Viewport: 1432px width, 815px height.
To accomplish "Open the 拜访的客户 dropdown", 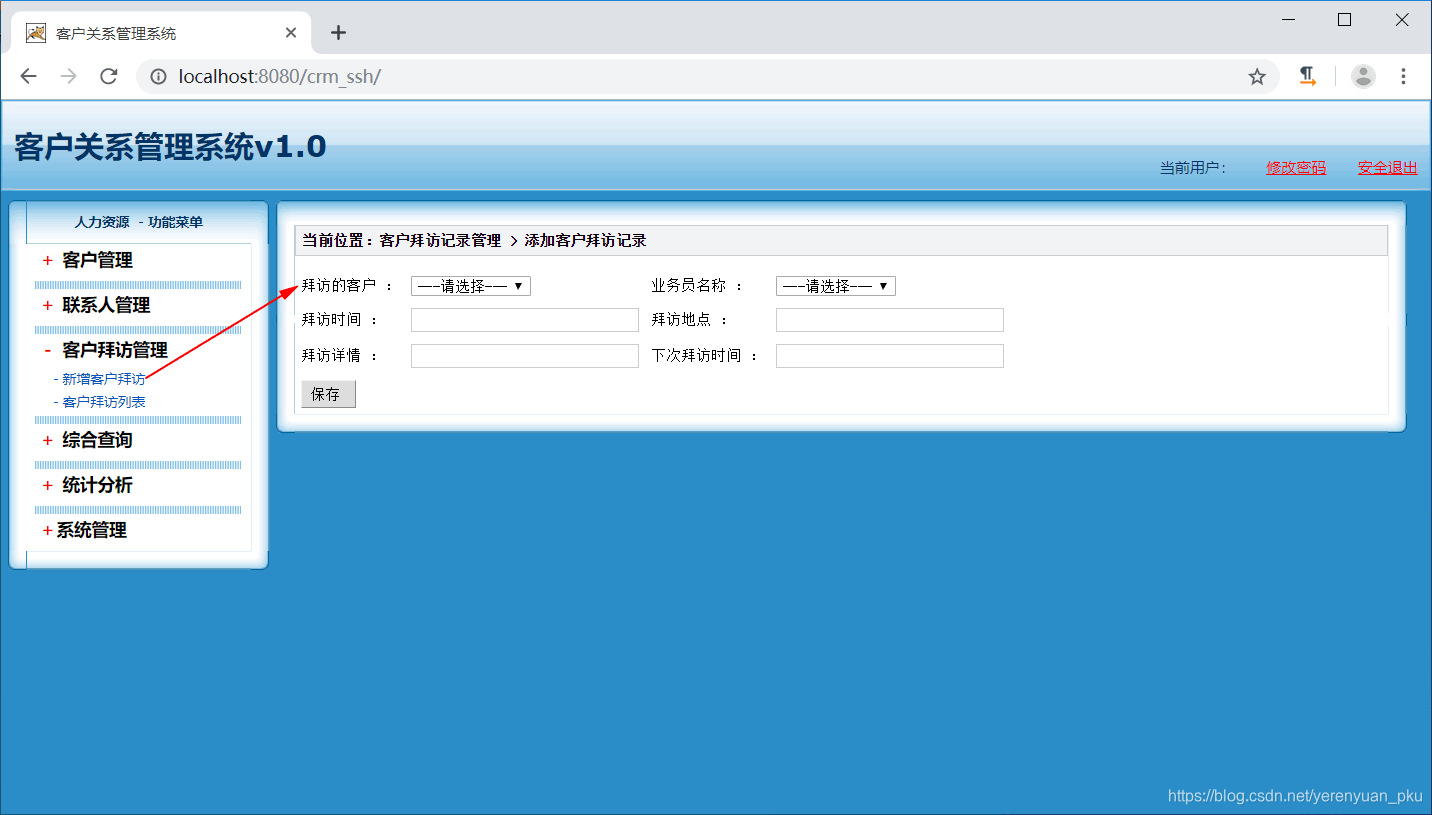I will point(471,286).
